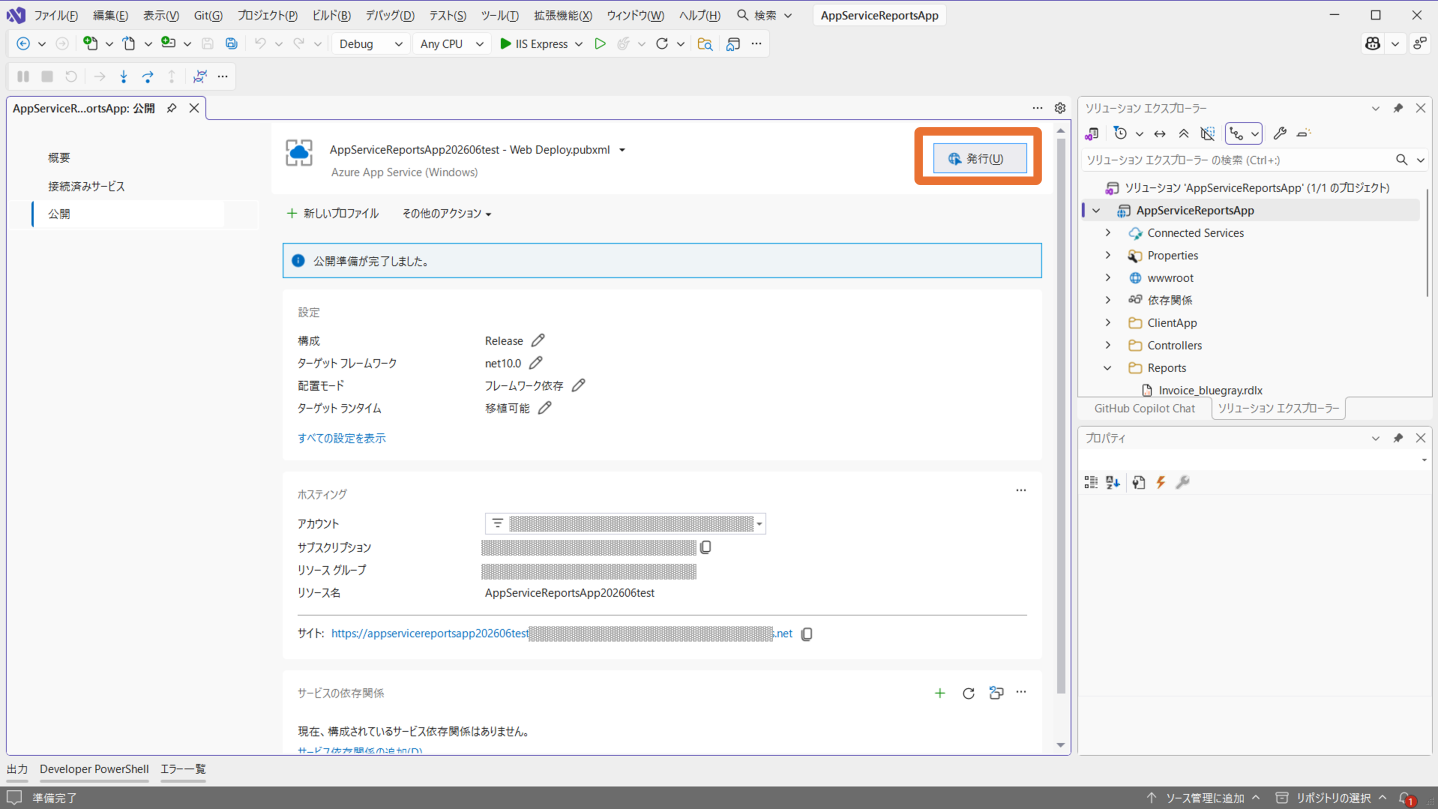Open the ファイル(F) menu
Image resolution: width=1438 pixels, height=809 pixels.
click(x=56, y=15)
